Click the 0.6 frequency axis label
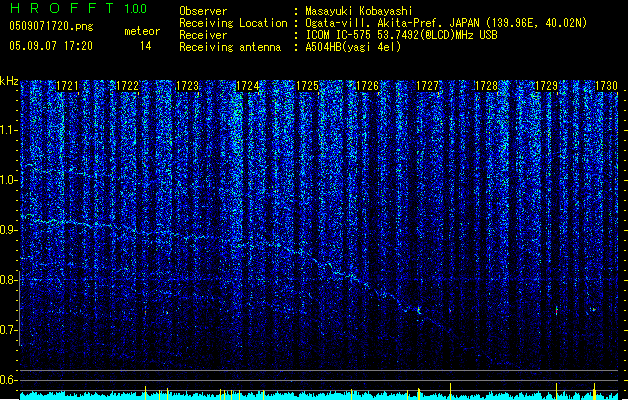Screen dimensions: 629x400 pos(8,380)
